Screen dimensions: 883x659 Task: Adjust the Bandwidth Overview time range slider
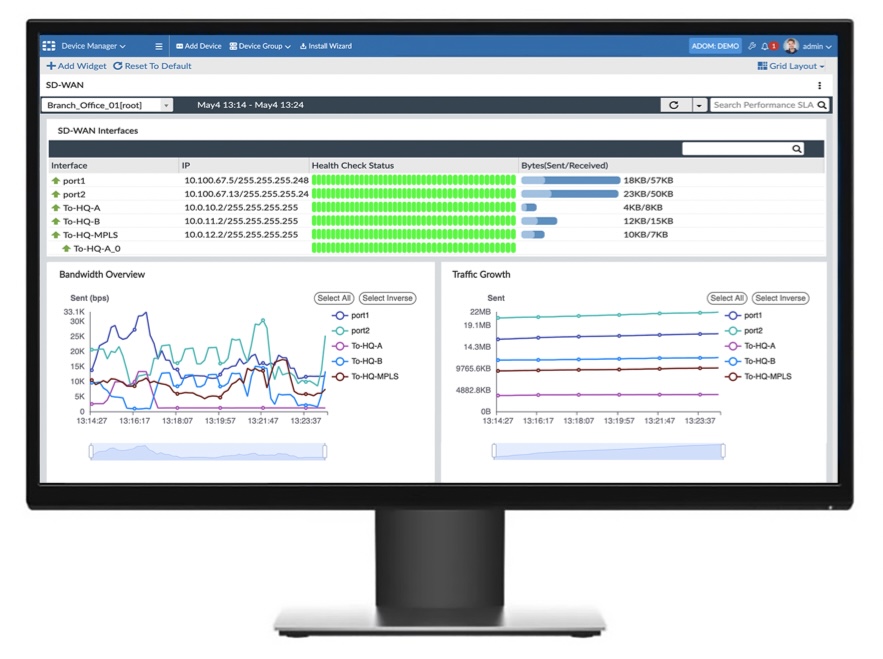(207, 451)
